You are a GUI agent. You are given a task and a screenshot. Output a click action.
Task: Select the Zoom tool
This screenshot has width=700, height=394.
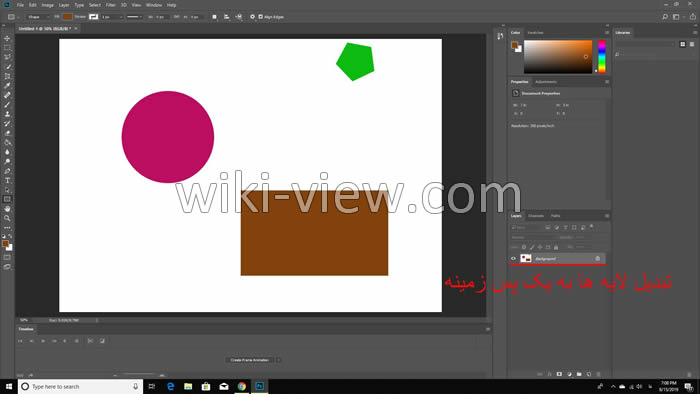coord(7,218)
